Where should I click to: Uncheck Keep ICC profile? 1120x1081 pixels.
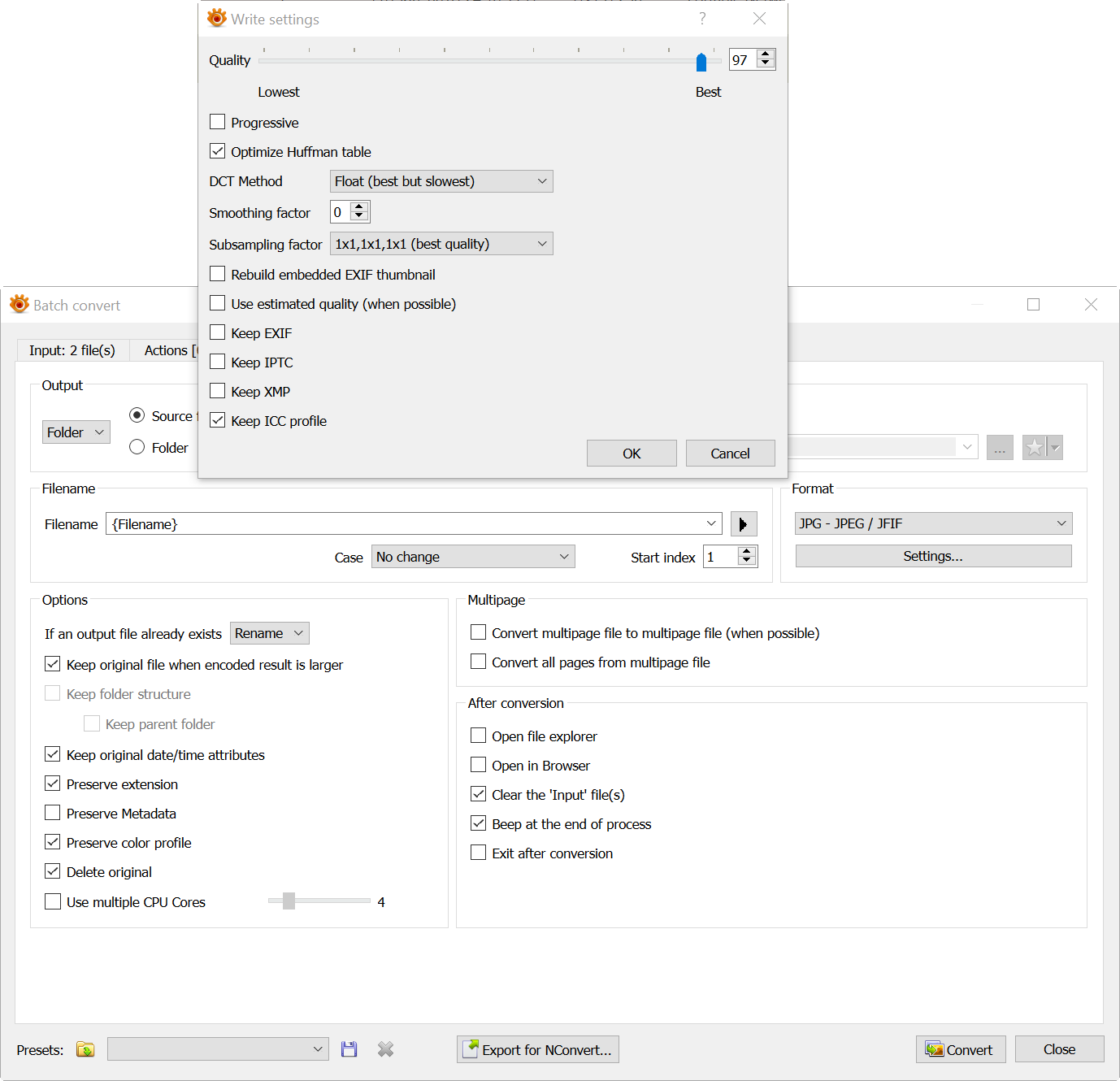click(x=218, y=420)
